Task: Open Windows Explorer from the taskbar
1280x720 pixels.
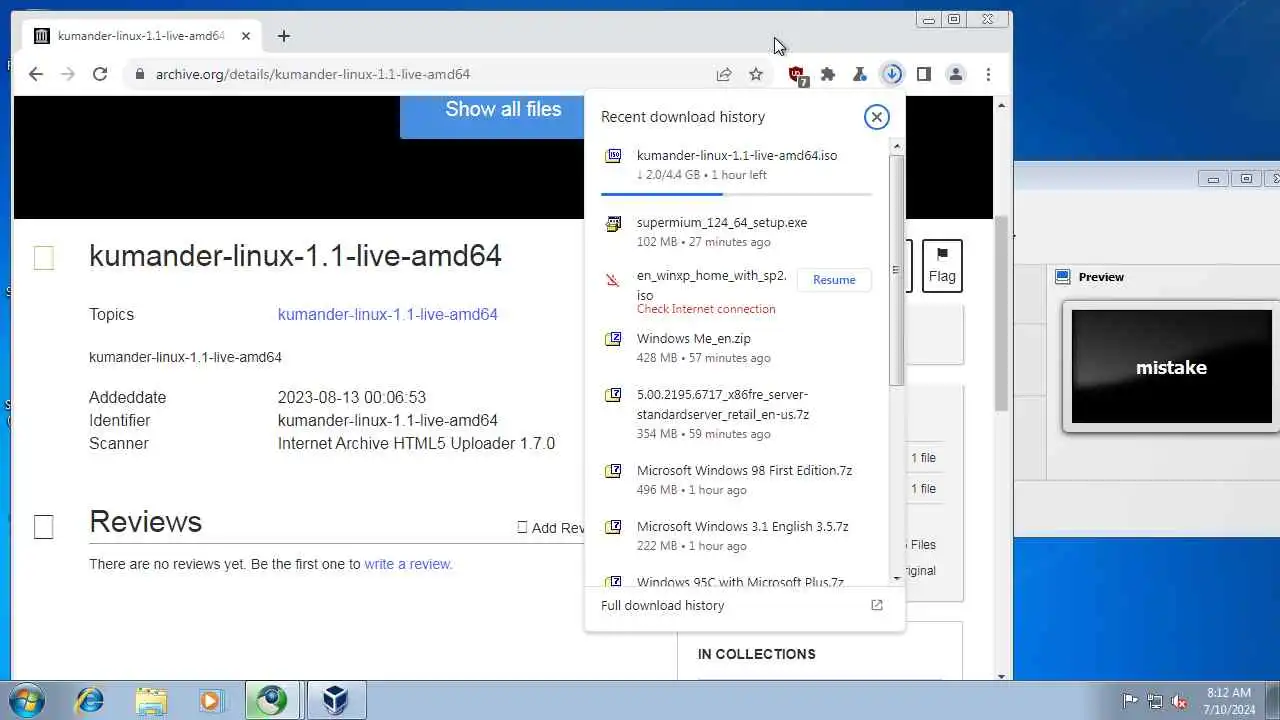Action: (x=151, y=700)
